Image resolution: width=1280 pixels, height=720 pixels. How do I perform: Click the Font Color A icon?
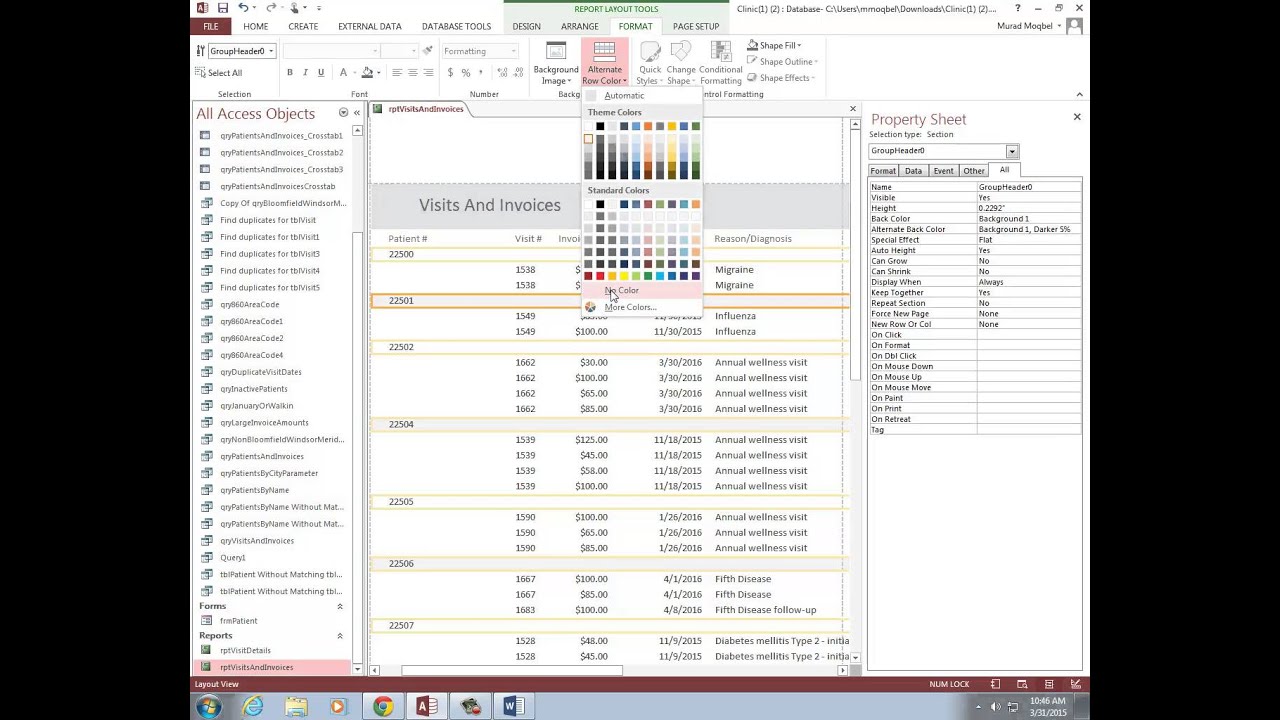coord(343,73)
